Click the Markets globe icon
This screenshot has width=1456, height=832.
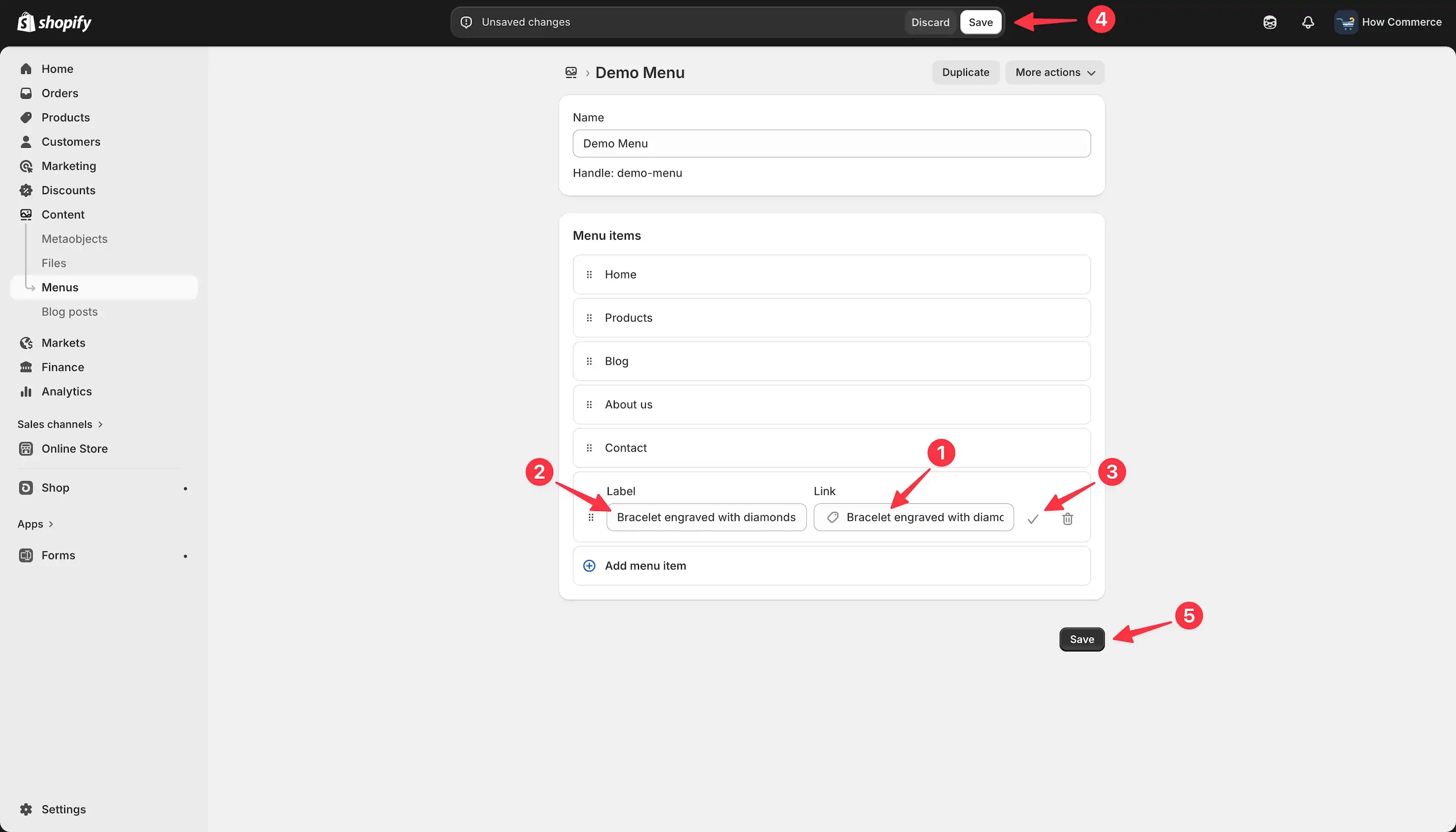coord(26,343)
